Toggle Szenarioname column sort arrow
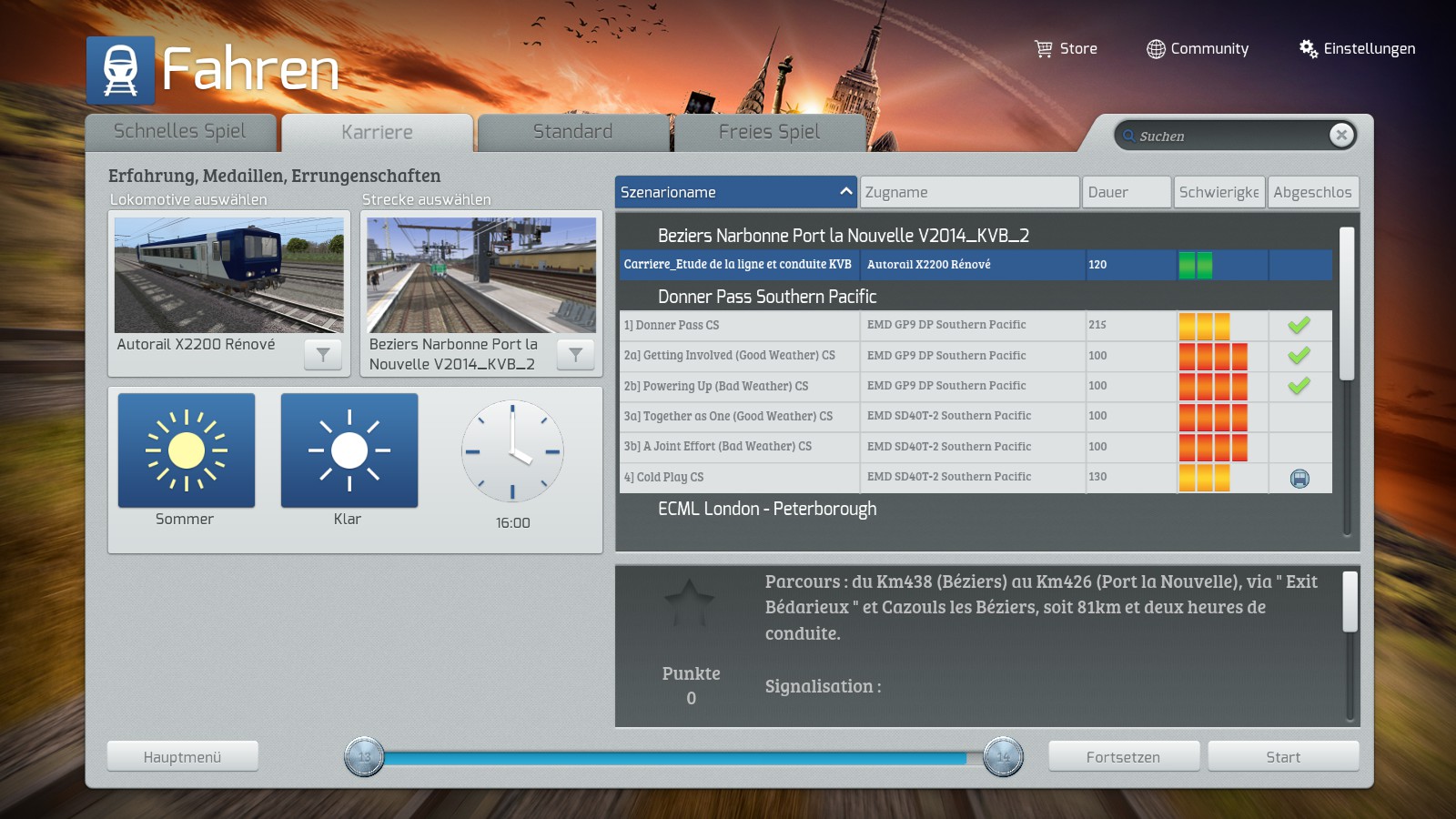Image resolution: width=1456 pixels, height=819 pixels. click(x=845, y=191)
